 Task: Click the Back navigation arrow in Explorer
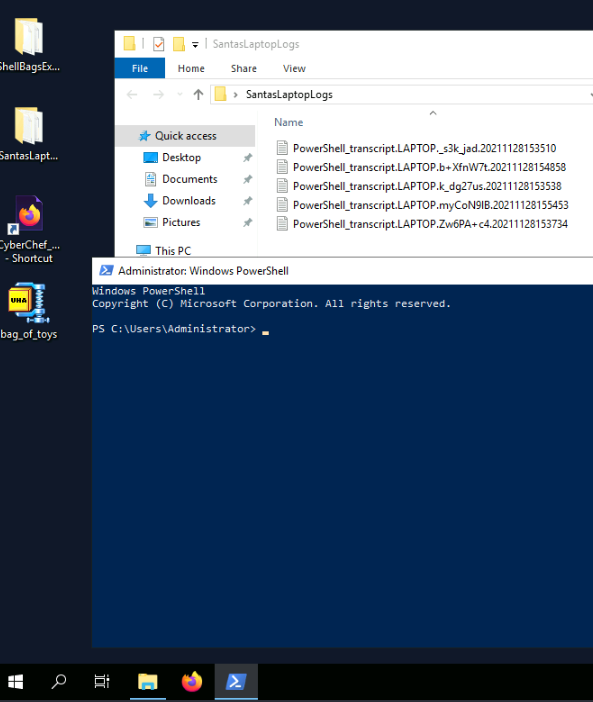coord(132,94)
